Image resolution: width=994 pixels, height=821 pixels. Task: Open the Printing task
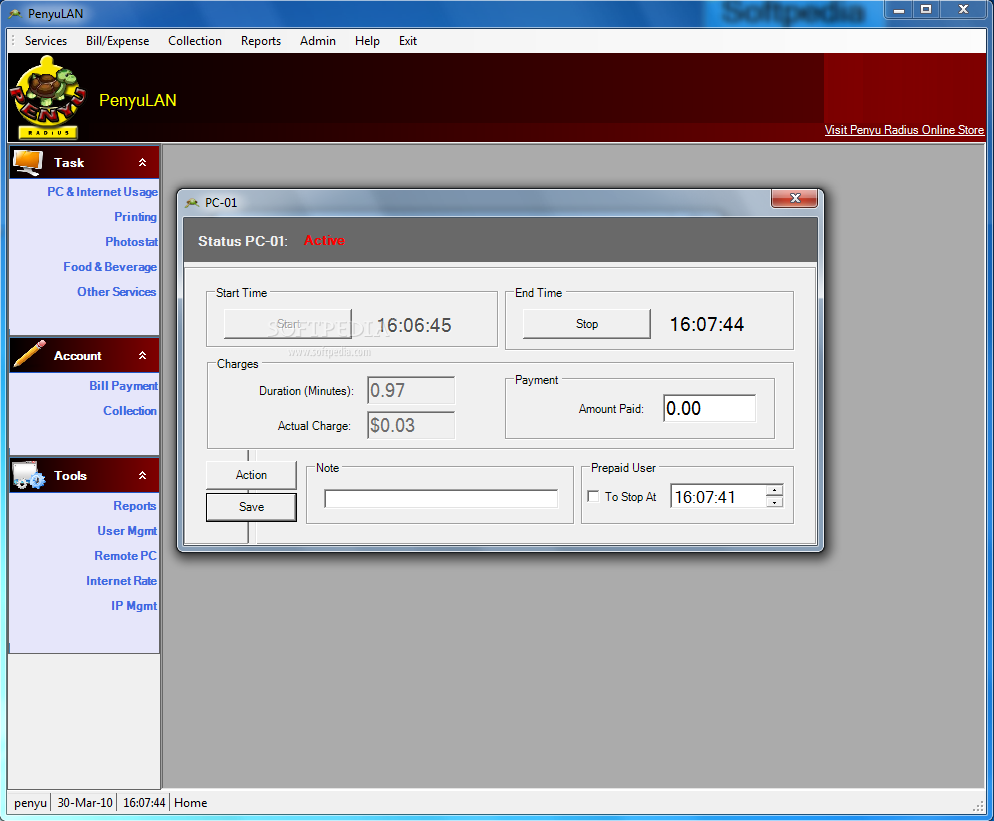coord(135,217)
